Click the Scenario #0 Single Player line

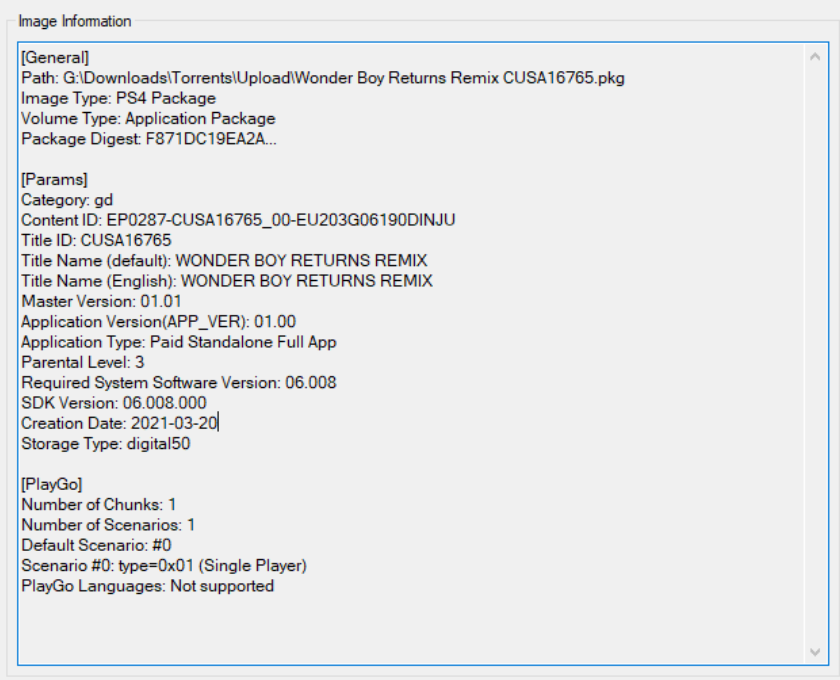point(164,566)
